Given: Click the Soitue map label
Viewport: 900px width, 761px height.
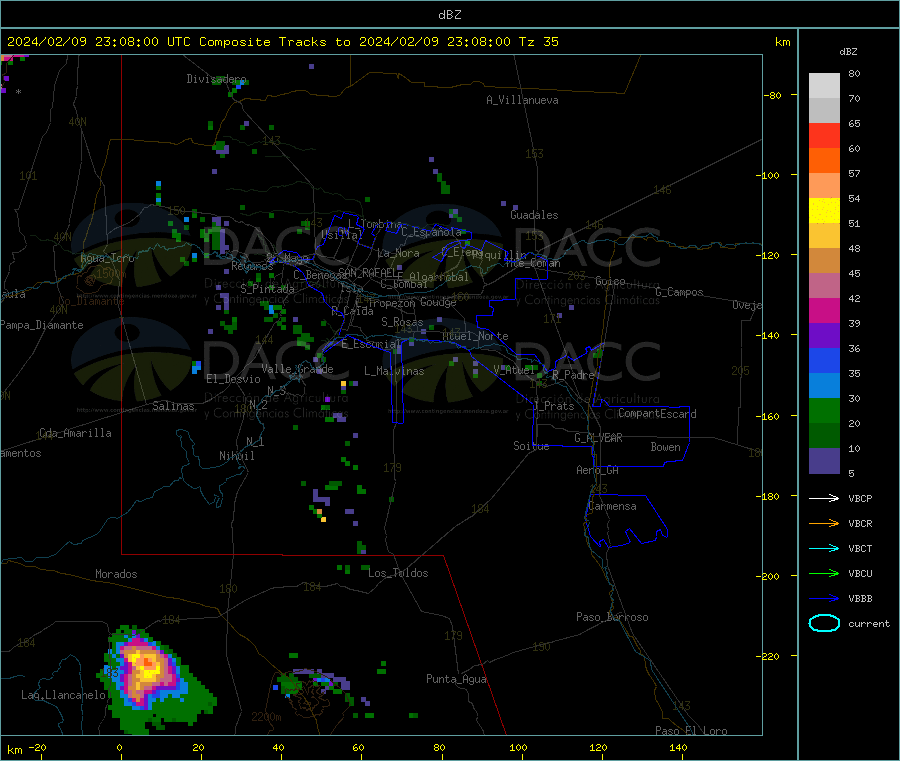Looking at the screenshot, I should (x=531, y=446).
